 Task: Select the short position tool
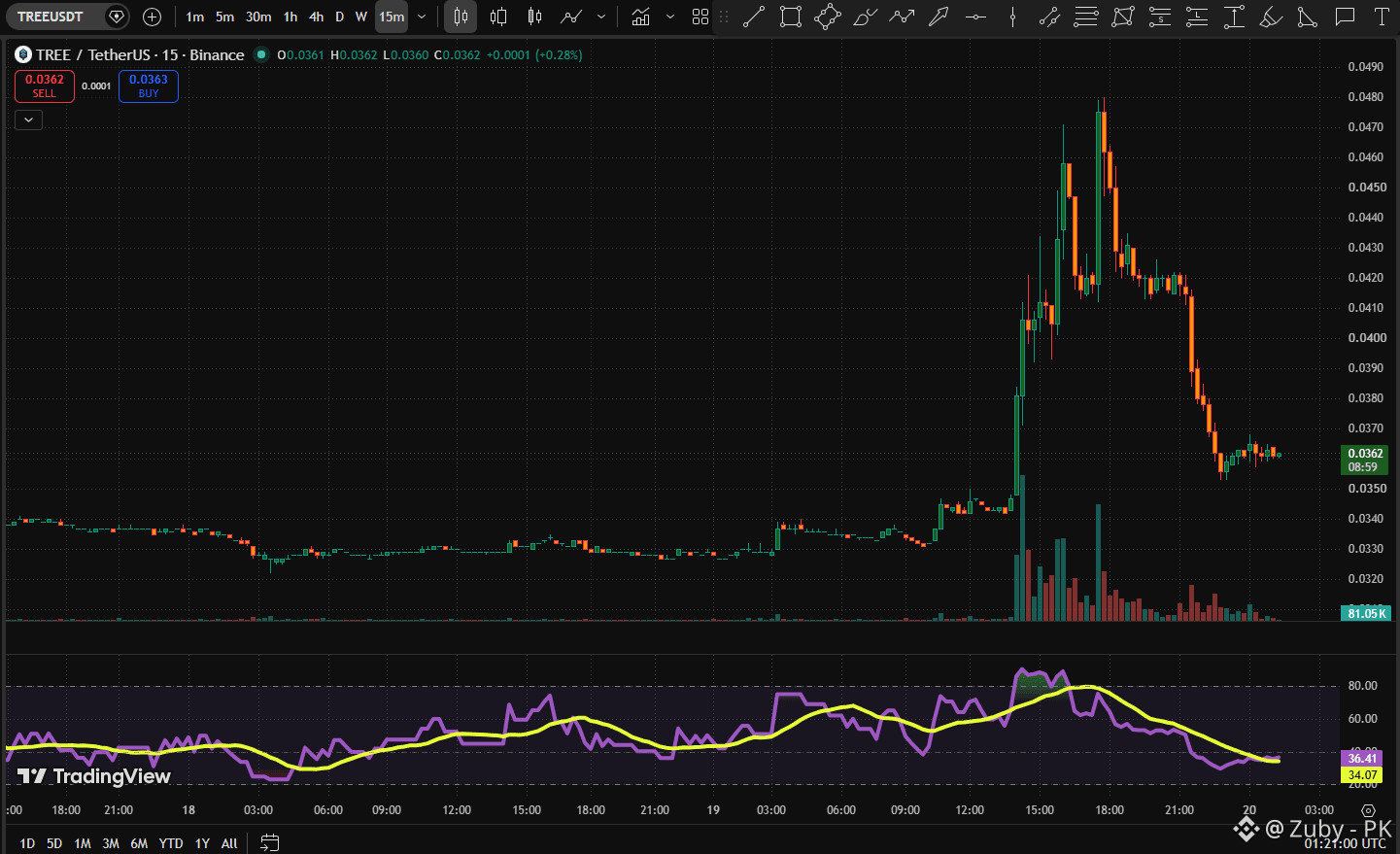[x=1160, y=17]
